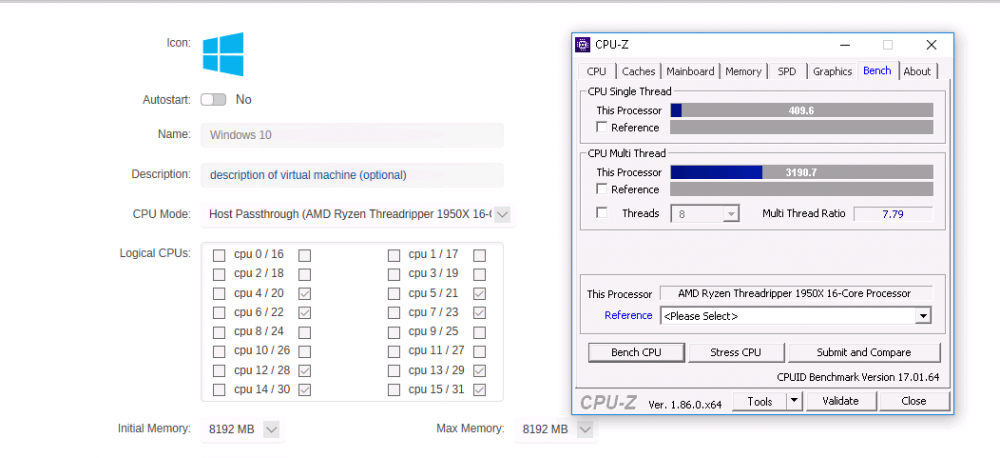Image resolution: width=1000 pixels, height=458 pixels.
Task: Open the Threads count dropdown in CPU-Z
Action: [731, 214]
